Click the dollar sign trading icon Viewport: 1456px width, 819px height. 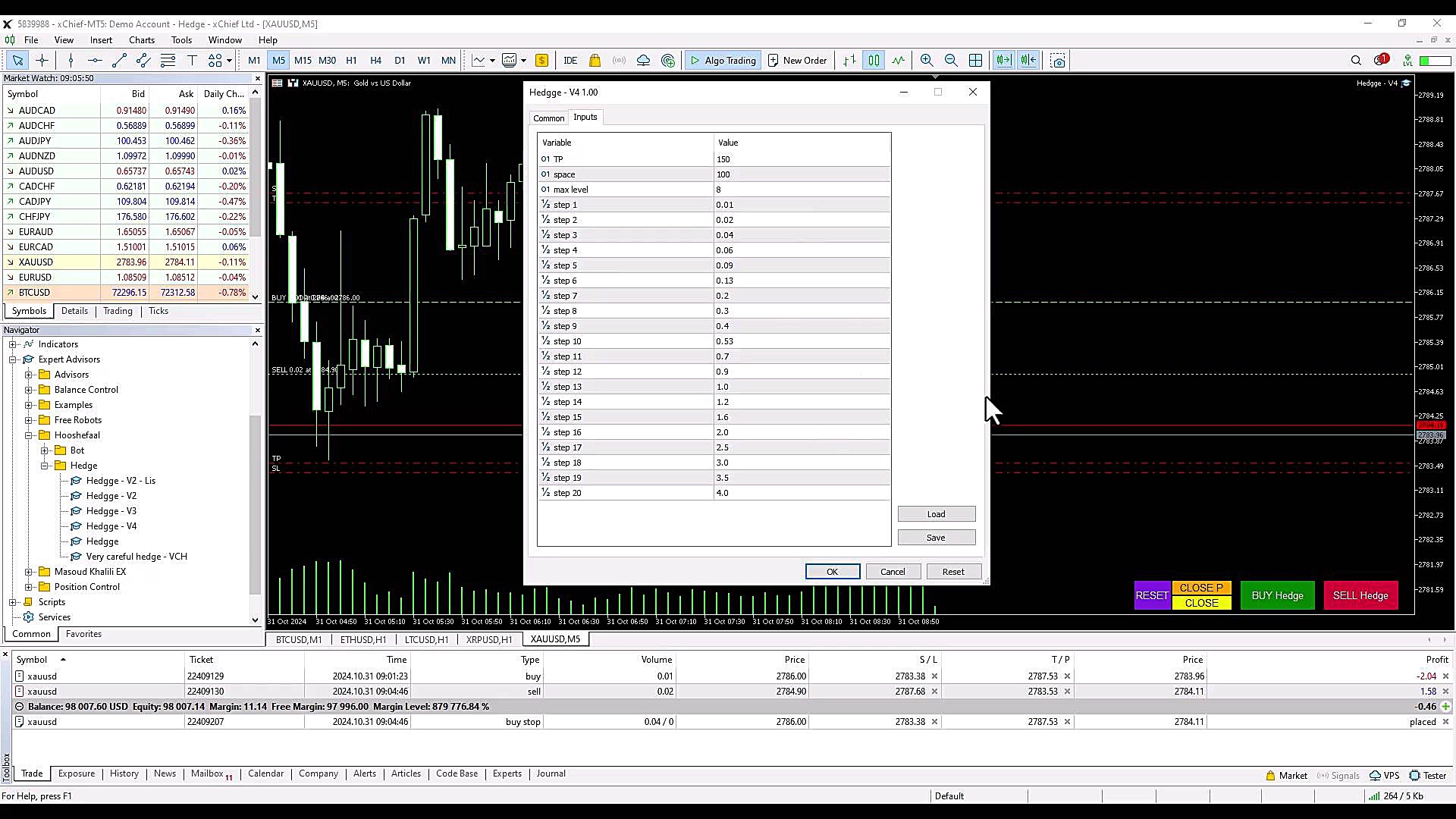pyautogui.click(x=541, y=61)
